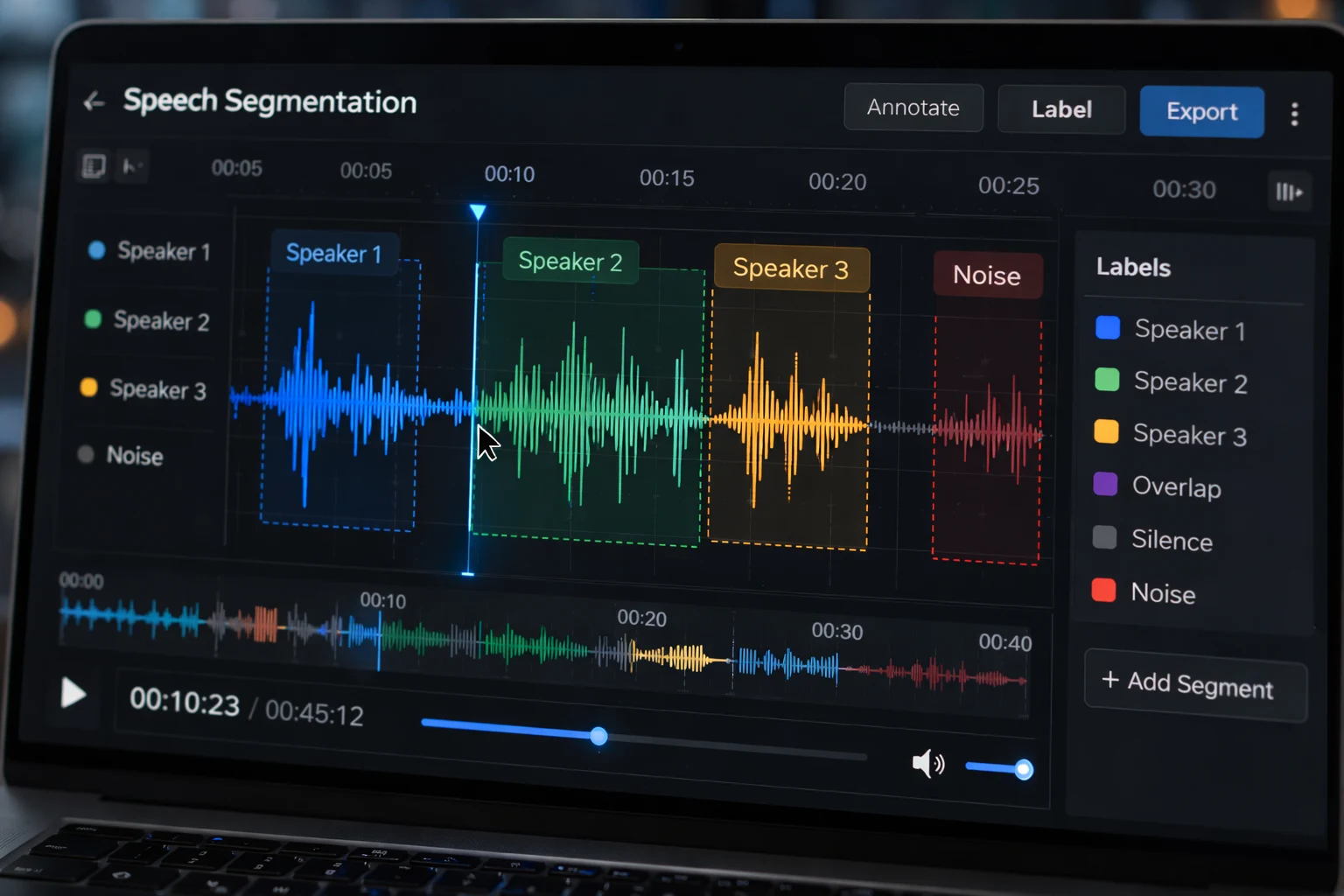Click the back arrow beside Speech Segmentation
Screen dimensions: 1344x896
(x=94, y=102)
